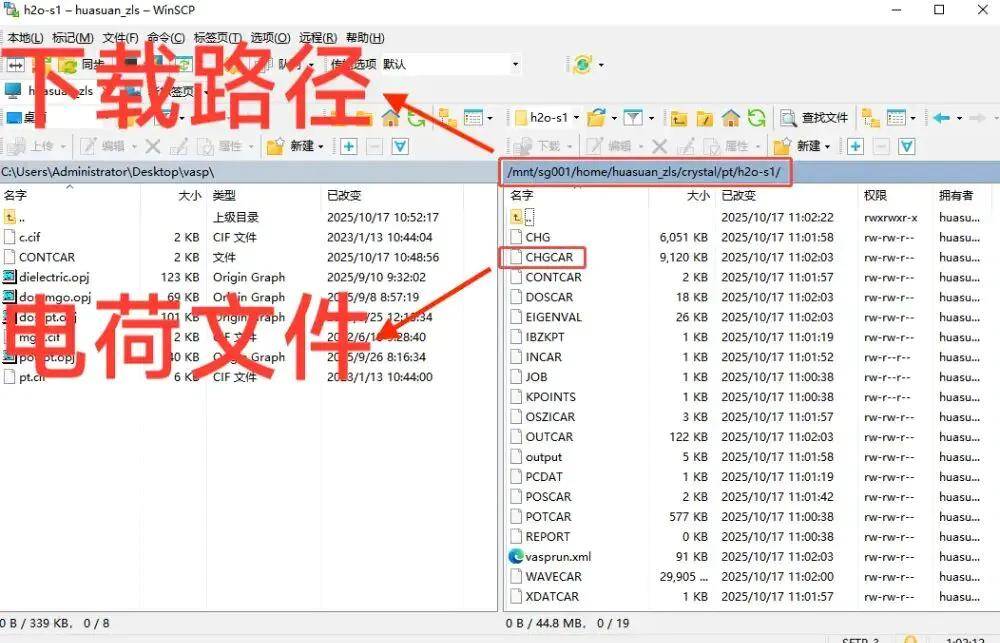Click the remote directory tree icon
The image size is (1000, 643).
pyautogui.click(x=870, y=118)
